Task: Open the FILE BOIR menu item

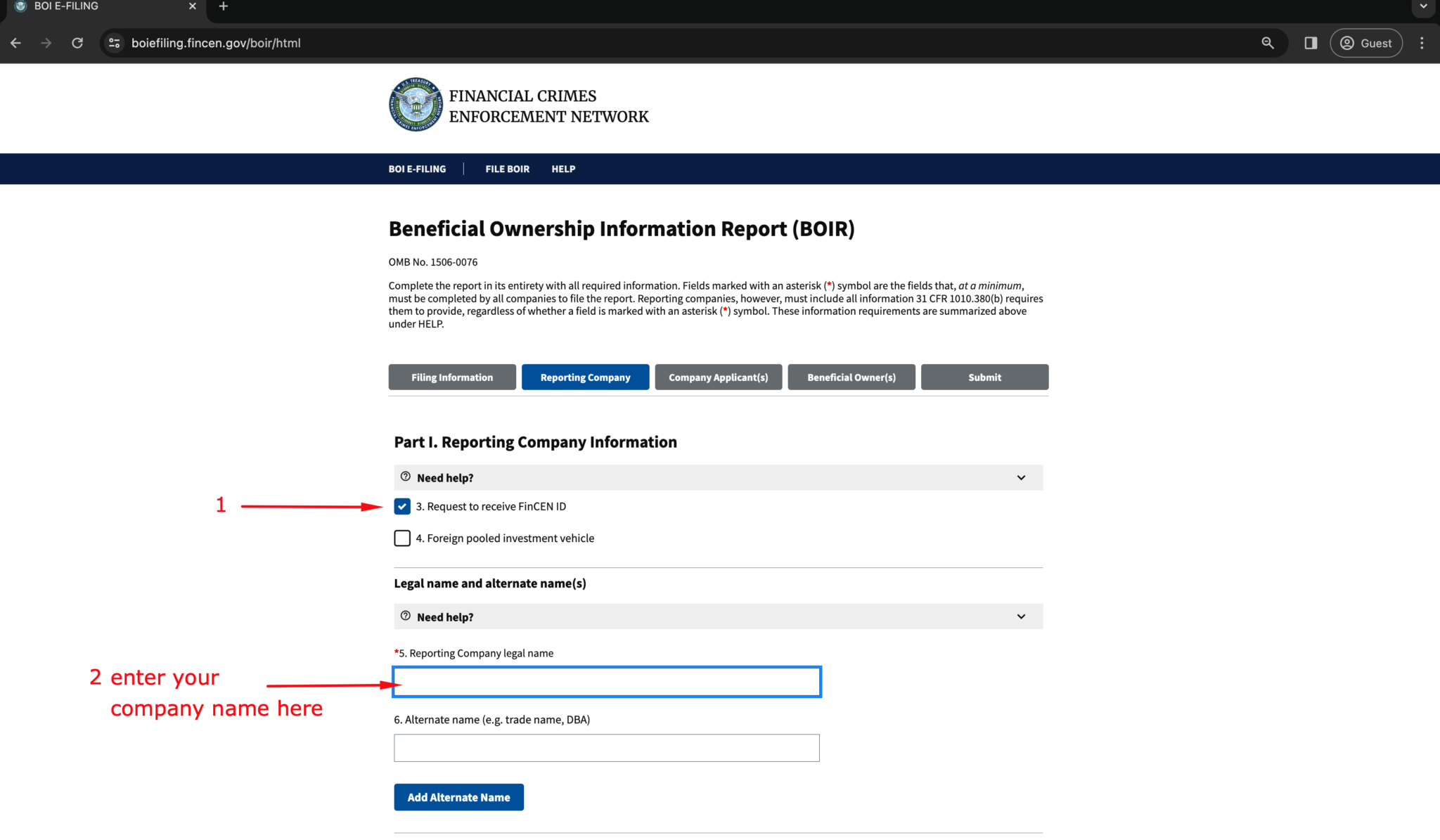Action: click(x=507, y=169)
